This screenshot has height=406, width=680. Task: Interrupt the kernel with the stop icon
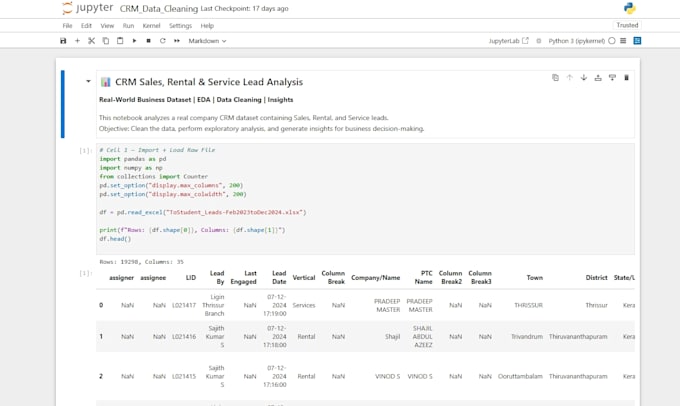148,41
